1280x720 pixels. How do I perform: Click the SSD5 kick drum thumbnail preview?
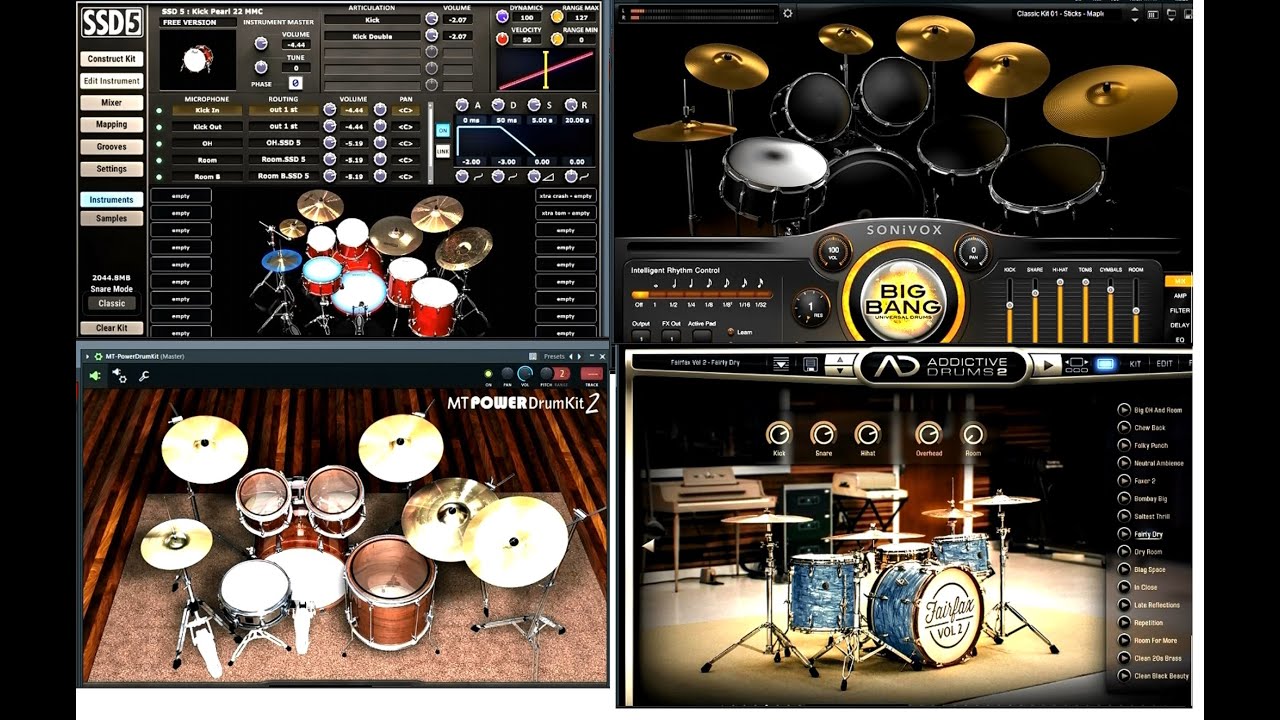pyautogui.click(x=197, y=59)
